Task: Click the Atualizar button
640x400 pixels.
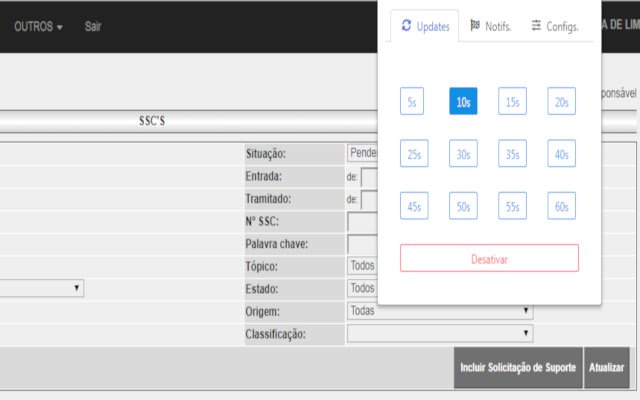Action: 607,368
